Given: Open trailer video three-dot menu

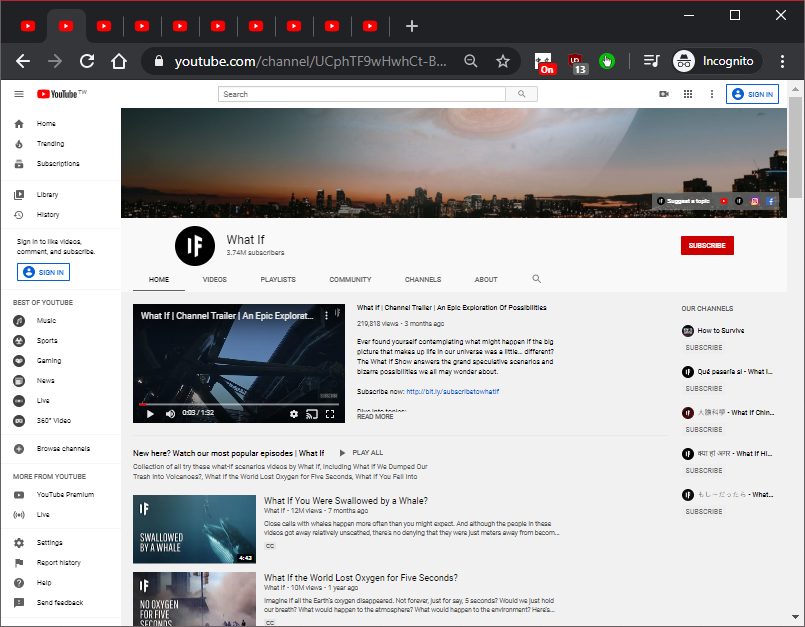Looking at the screenshot, I should 326,316.
